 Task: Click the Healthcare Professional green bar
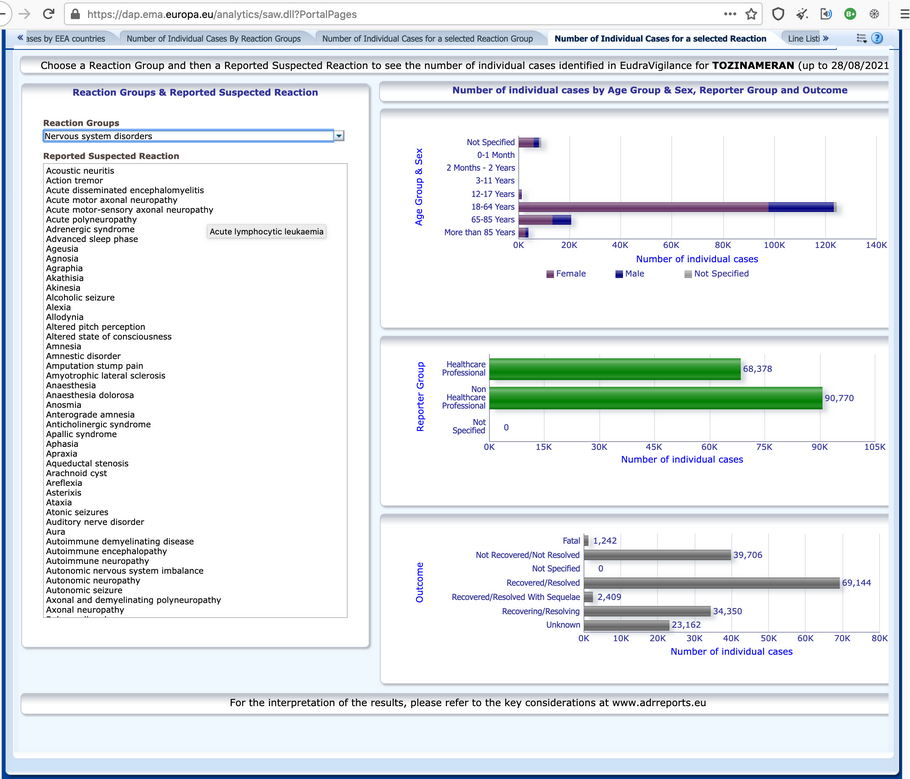click(615, 369)
